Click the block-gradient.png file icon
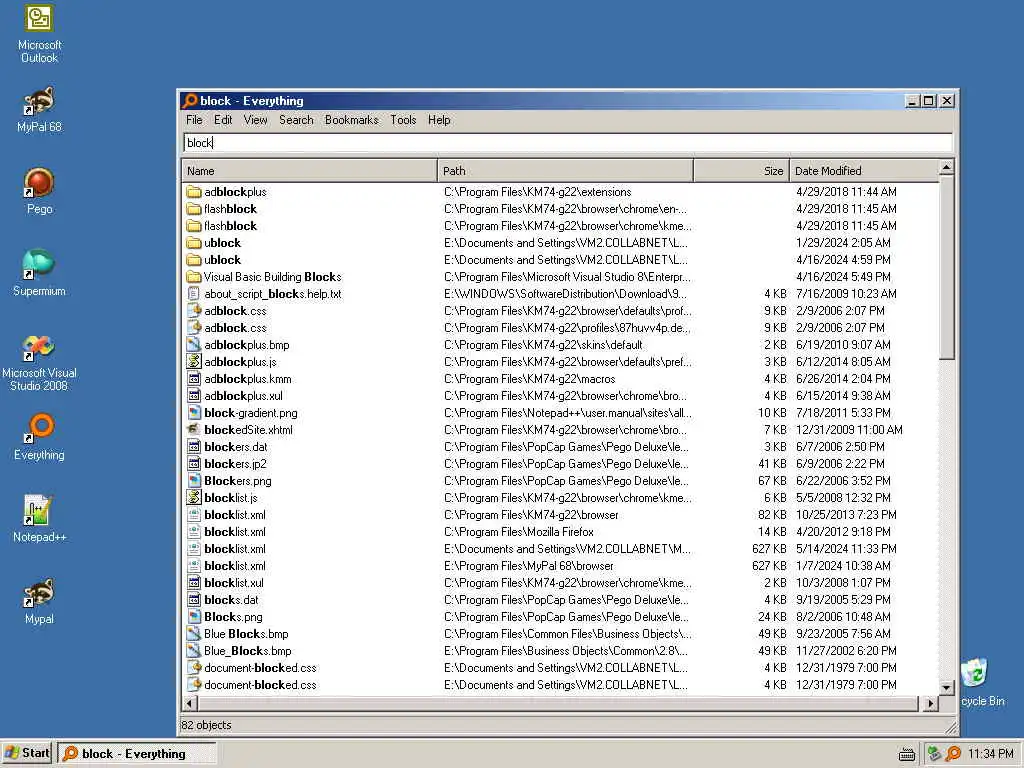 click(x=193, y=413)
